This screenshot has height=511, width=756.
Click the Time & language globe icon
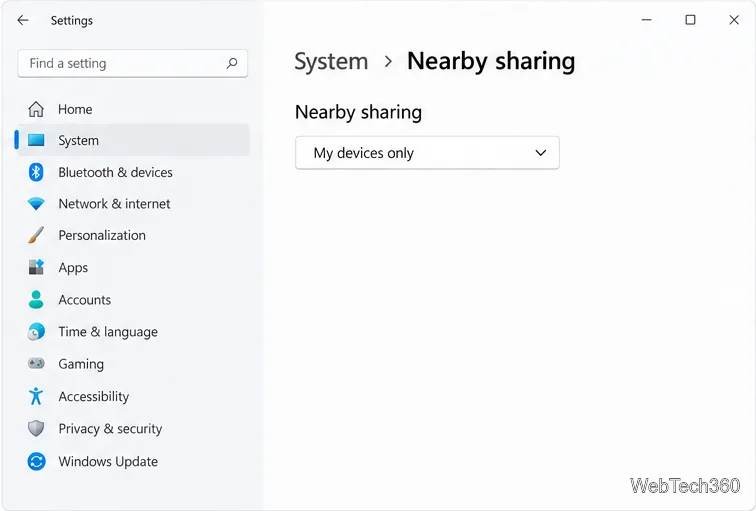pos(36,332)
